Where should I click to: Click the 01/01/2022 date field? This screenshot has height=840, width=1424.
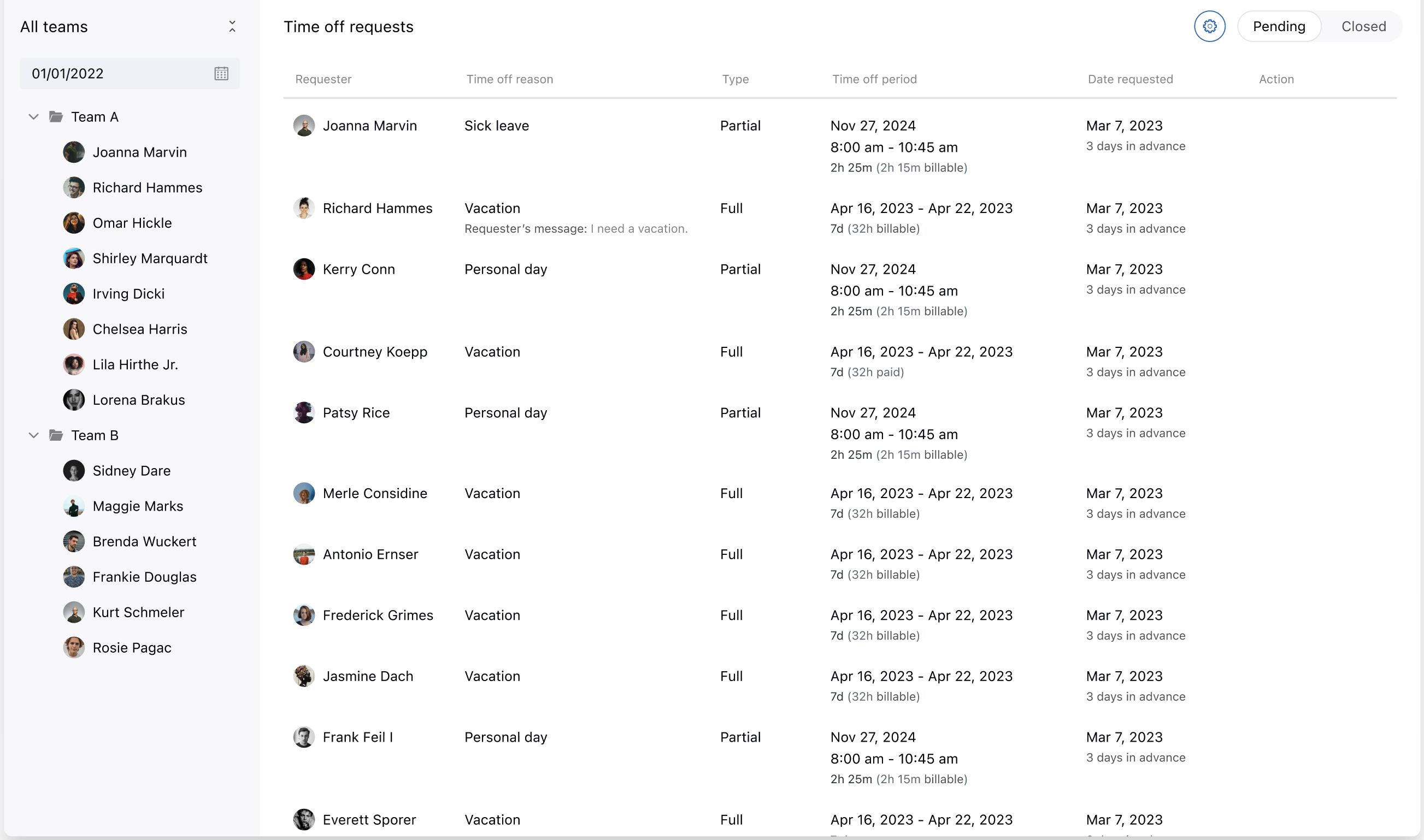coord(113,74)
